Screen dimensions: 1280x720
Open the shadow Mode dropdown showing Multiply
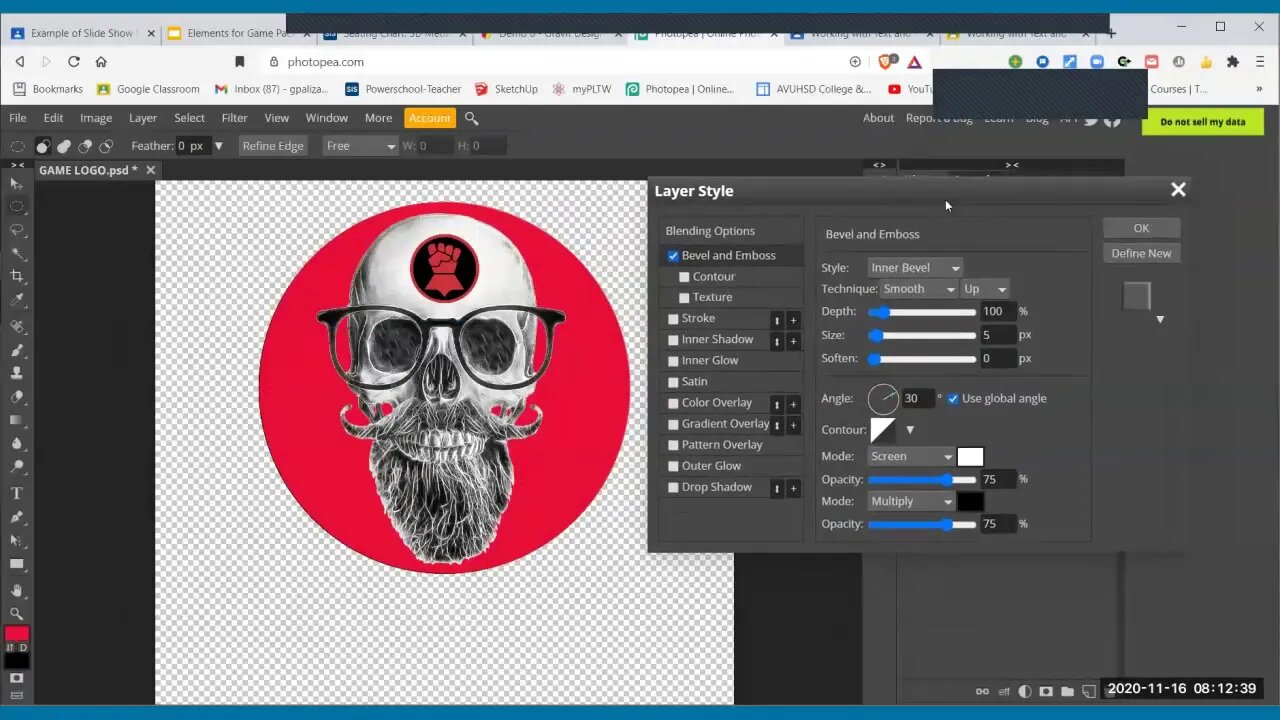(x=910, y=502)
